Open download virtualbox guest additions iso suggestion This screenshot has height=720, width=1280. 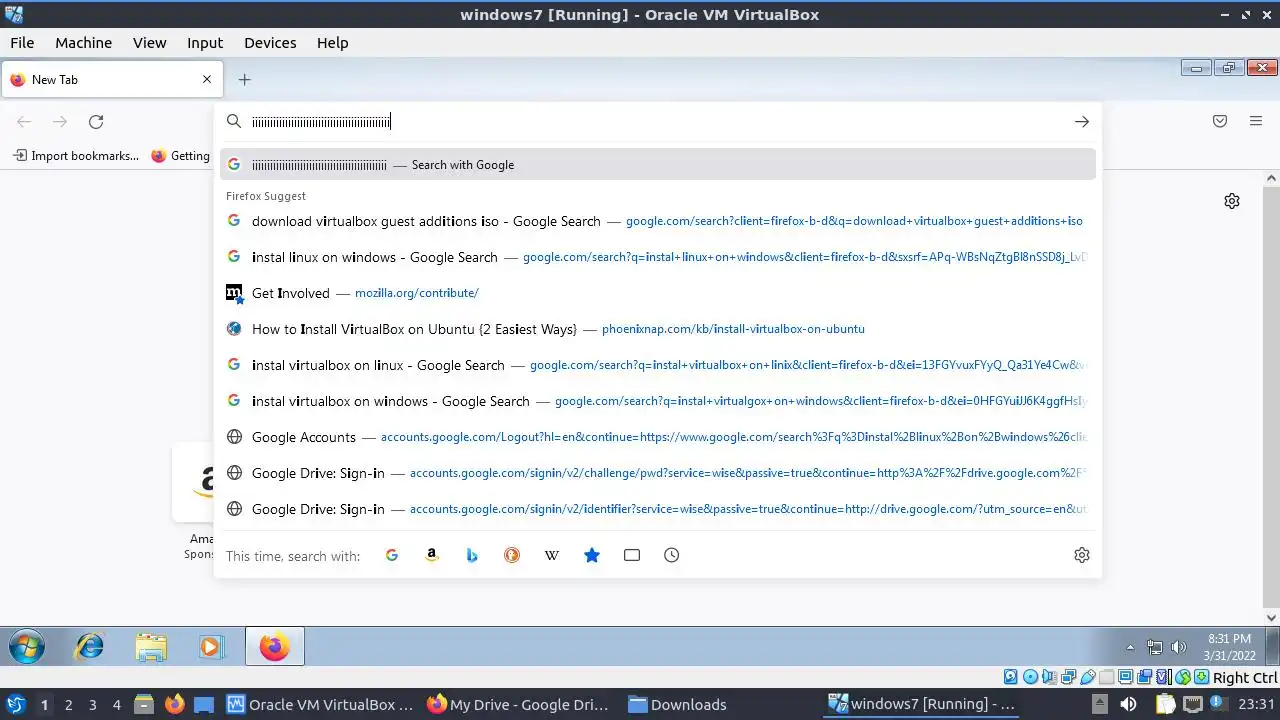click(658, 221)
